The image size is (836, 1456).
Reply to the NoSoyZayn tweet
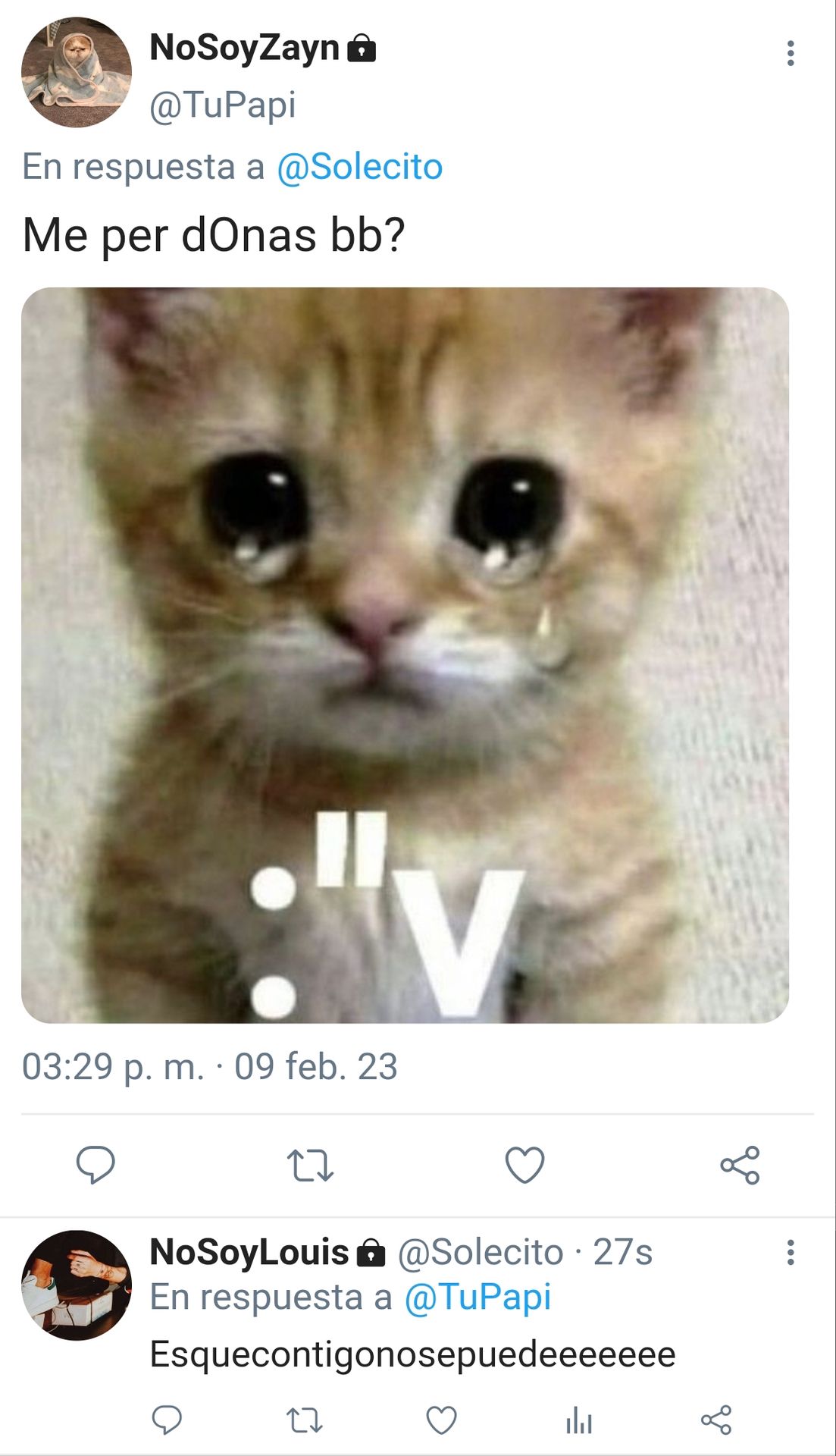(x=95, y=1165)
